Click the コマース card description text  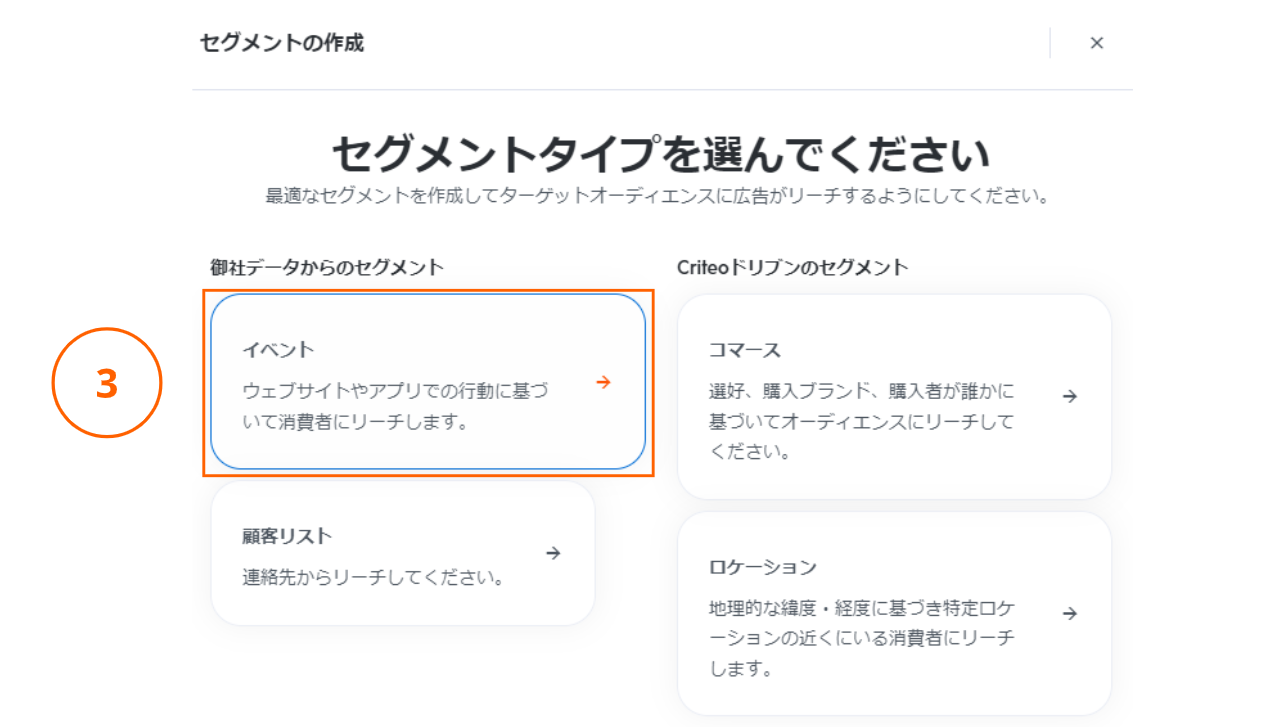point(860,421)
